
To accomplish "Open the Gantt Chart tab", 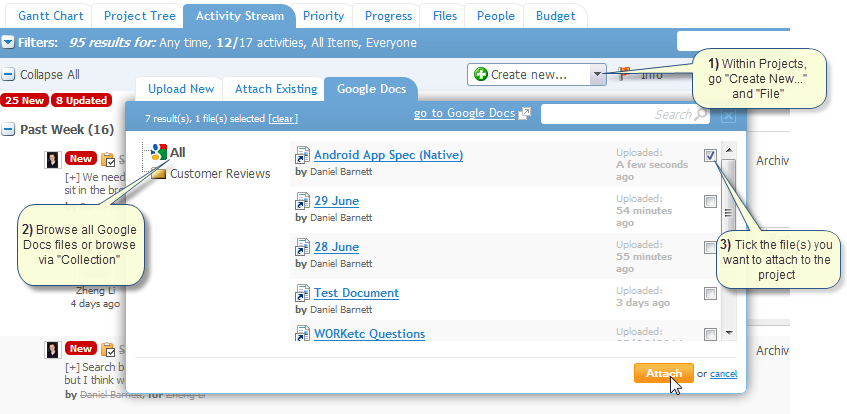I will 49,16.
